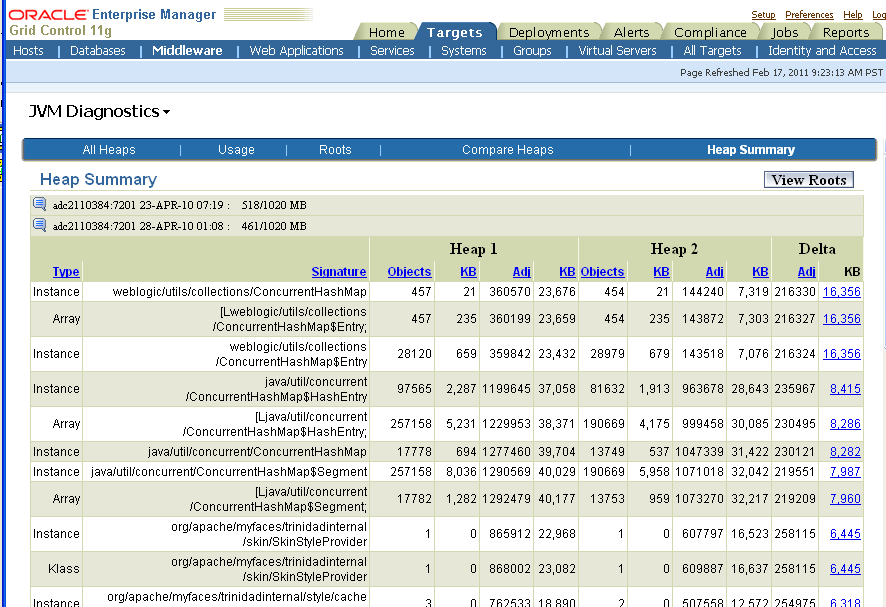Open the 8,286 delta link

point(845,424)
